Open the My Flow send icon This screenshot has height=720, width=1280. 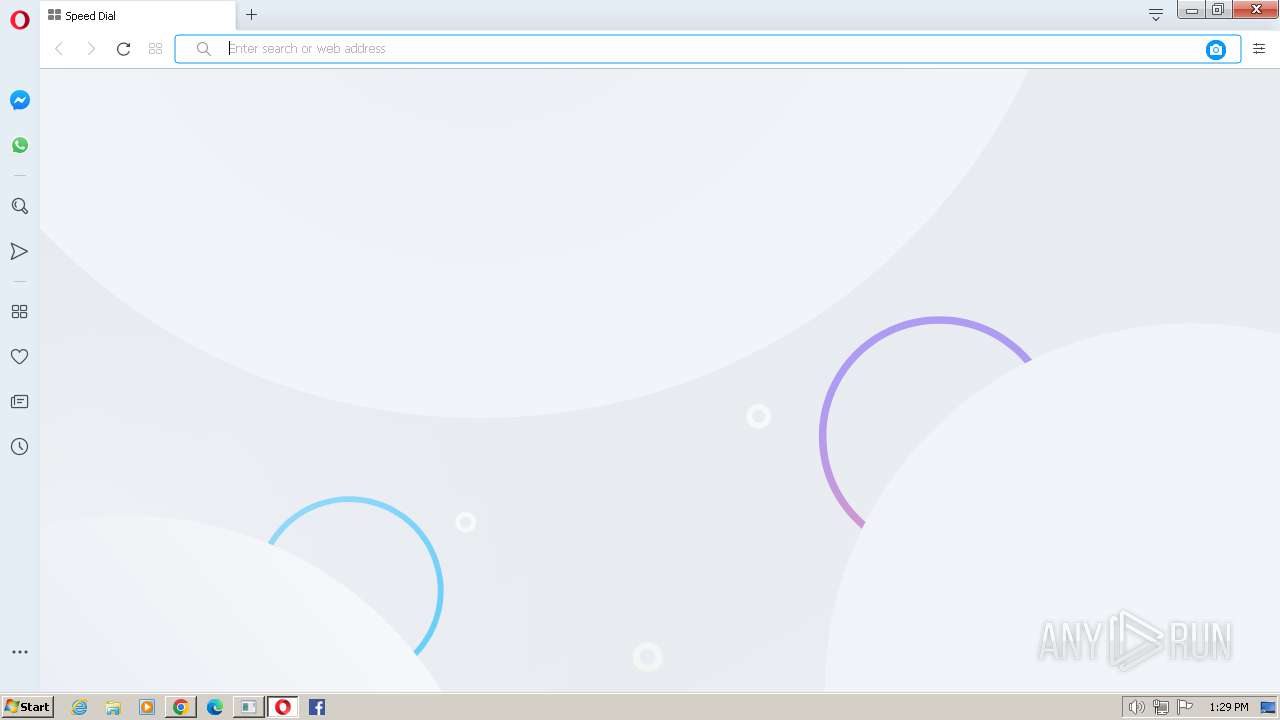click(x=19, y=251)
